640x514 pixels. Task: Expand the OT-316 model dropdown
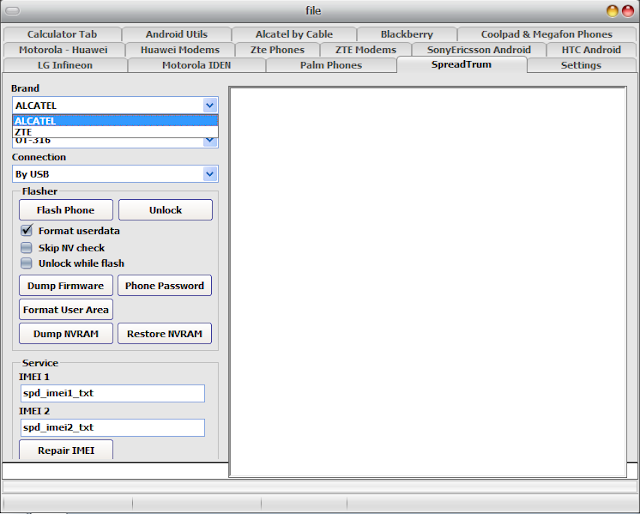point(210,140)
